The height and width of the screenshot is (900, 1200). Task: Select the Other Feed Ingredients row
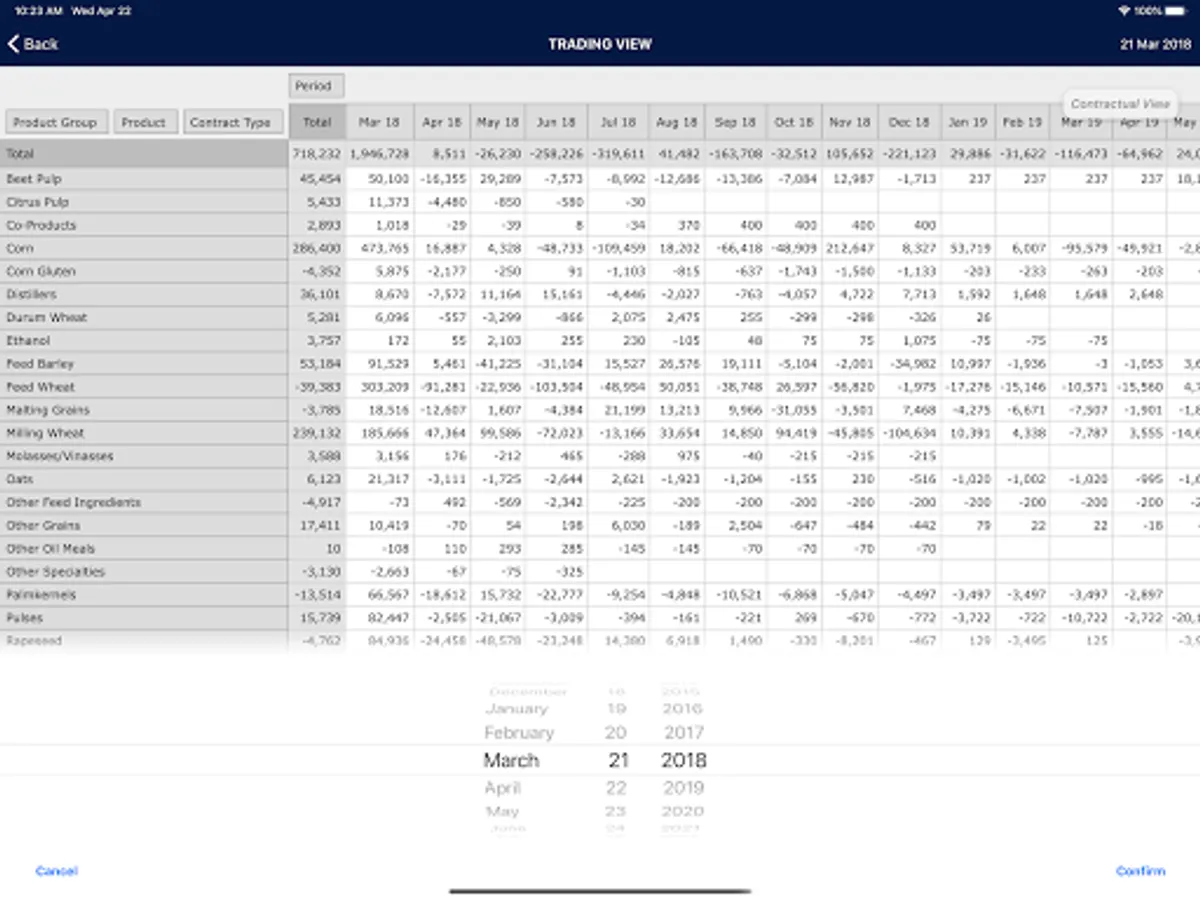click(145, 502)
